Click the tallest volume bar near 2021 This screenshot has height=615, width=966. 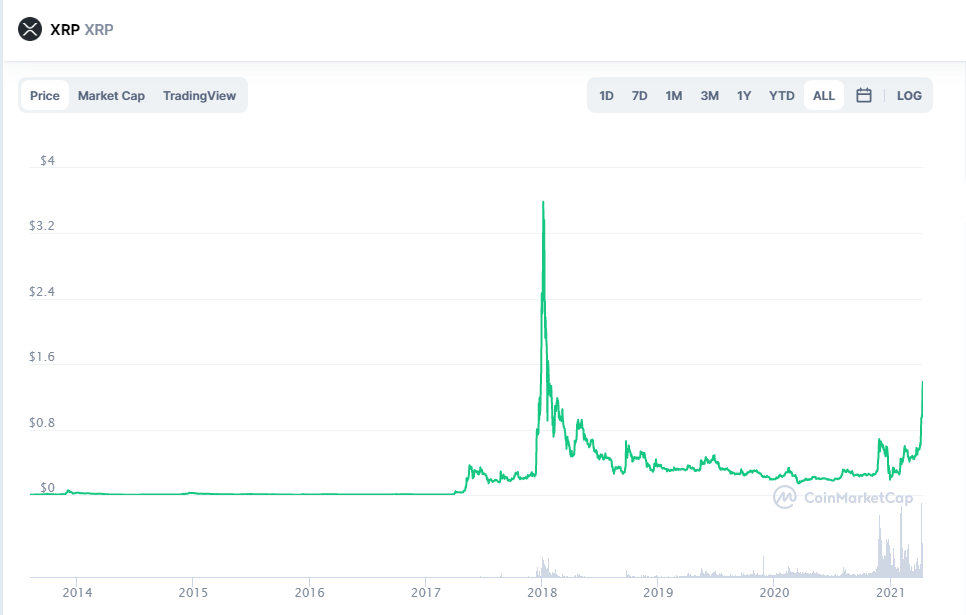tap(922, 540)
